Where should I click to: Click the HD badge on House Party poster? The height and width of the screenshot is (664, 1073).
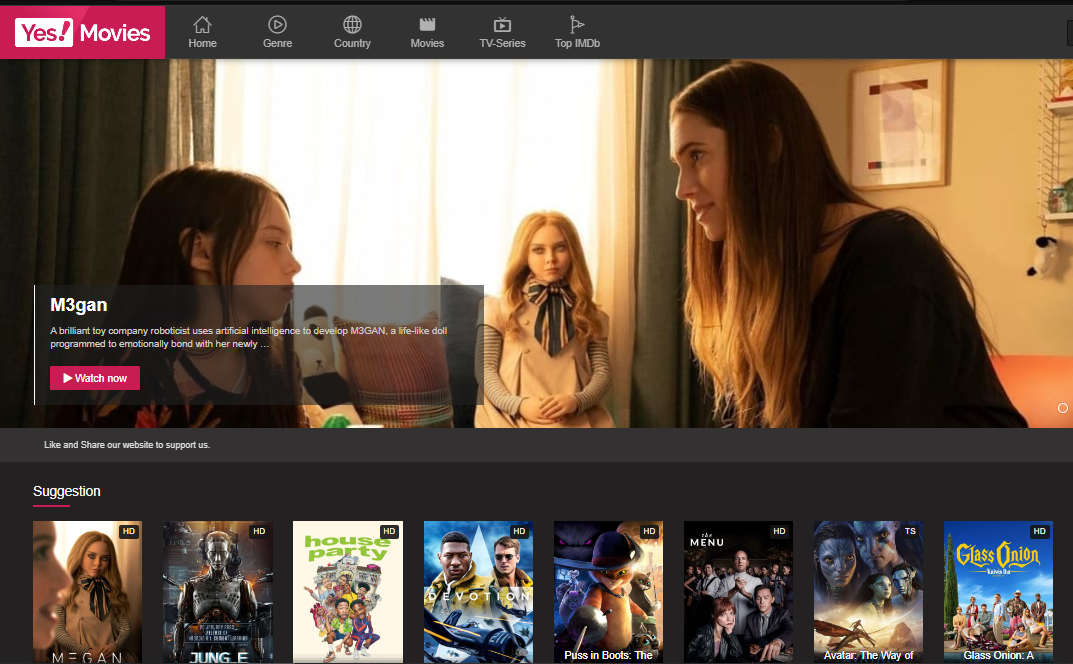coord(389,531)
